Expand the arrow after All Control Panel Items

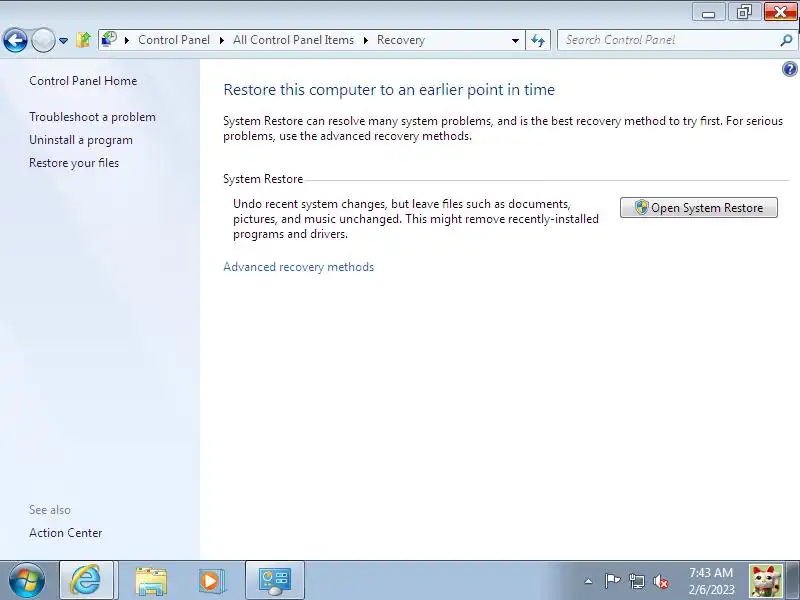coord(366,40)
